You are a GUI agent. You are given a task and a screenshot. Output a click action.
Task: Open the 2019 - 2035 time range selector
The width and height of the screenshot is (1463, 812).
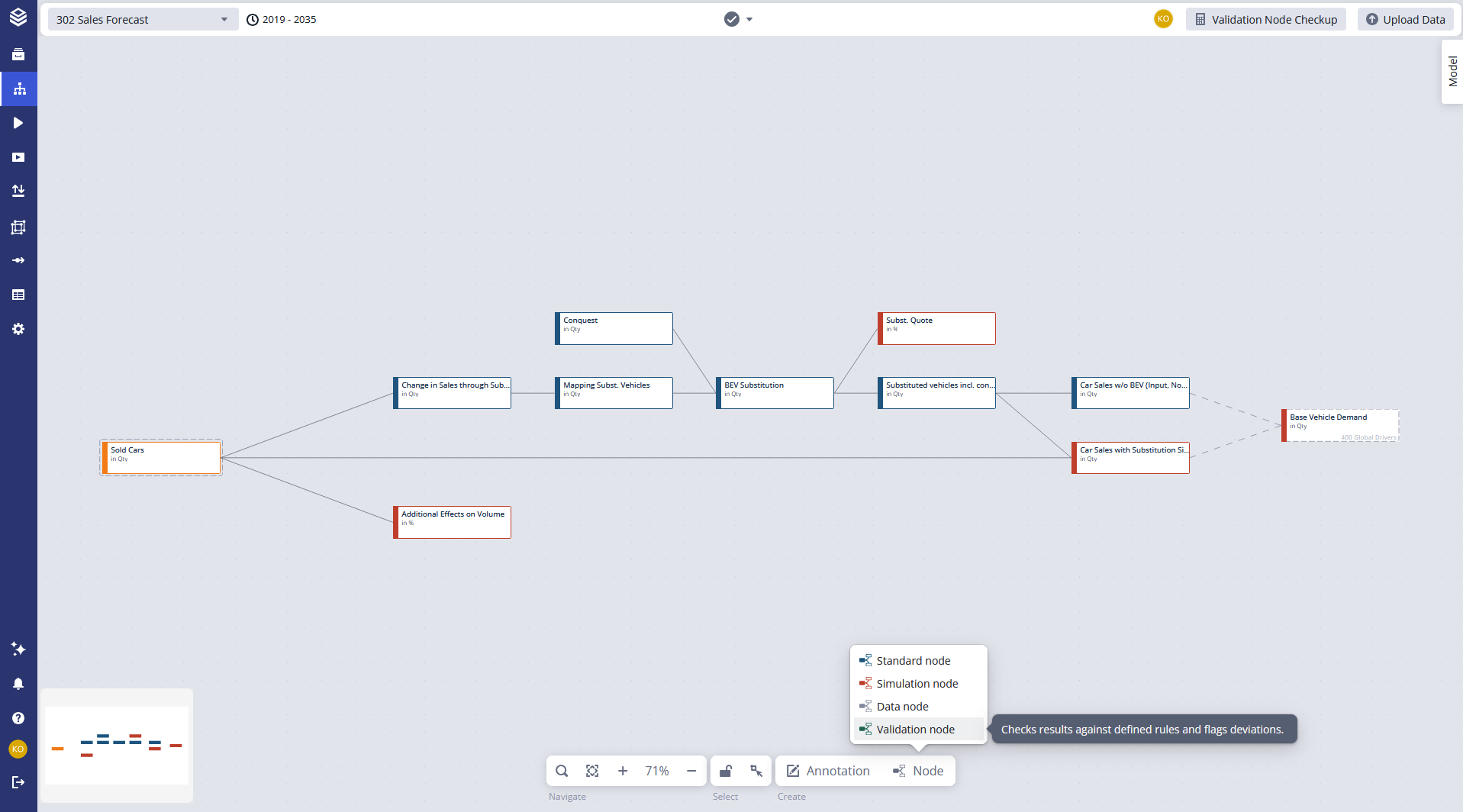click(x=282, y=20)
